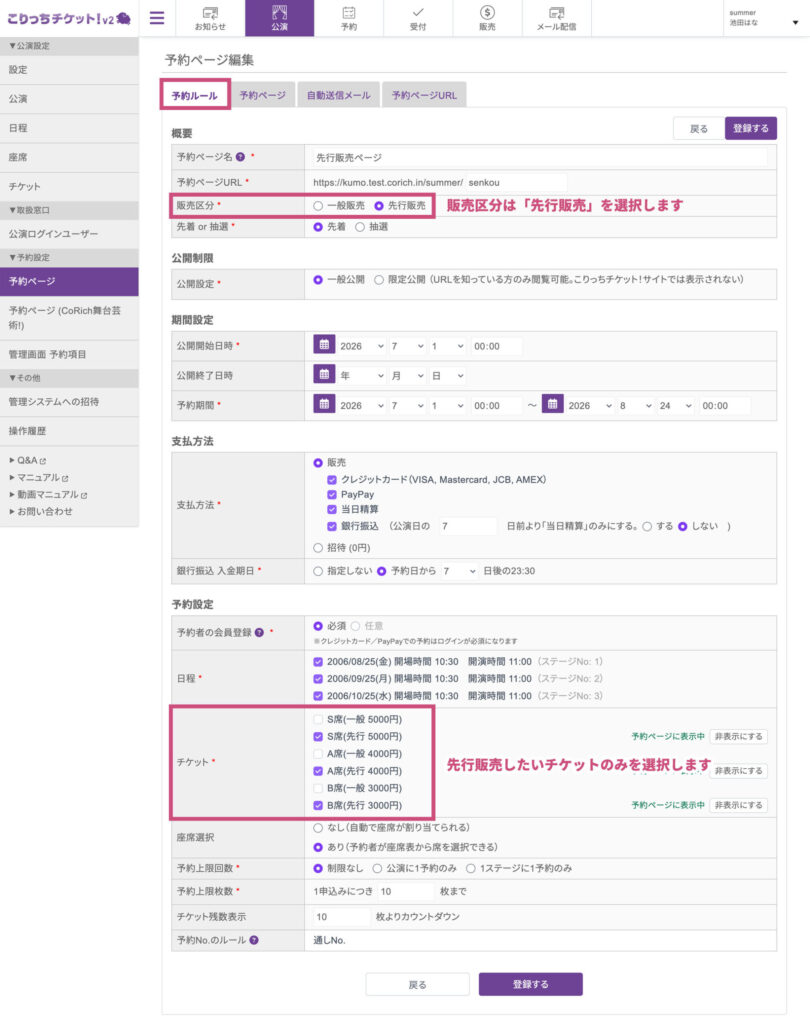Select 限定公開 radio option
Viewport: 810px width, 1024px height.
pos(379,280)
